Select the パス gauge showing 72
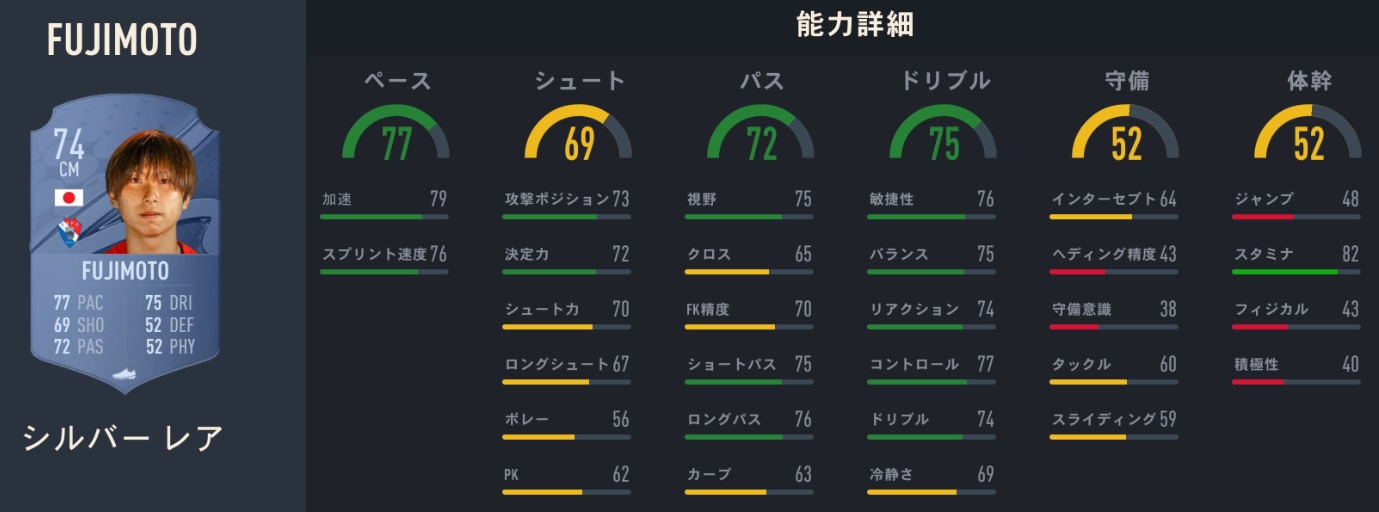The height and width of the screenshot is (512, 1379). point(761,135)
